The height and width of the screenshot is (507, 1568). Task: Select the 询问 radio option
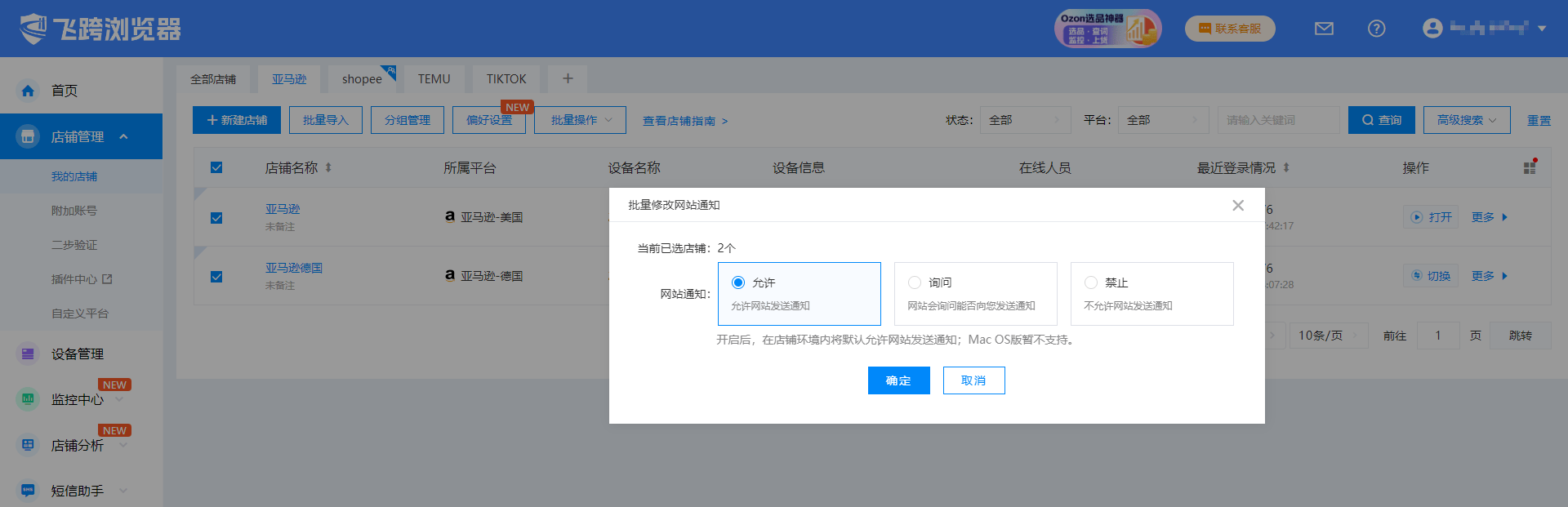point(915,282)
